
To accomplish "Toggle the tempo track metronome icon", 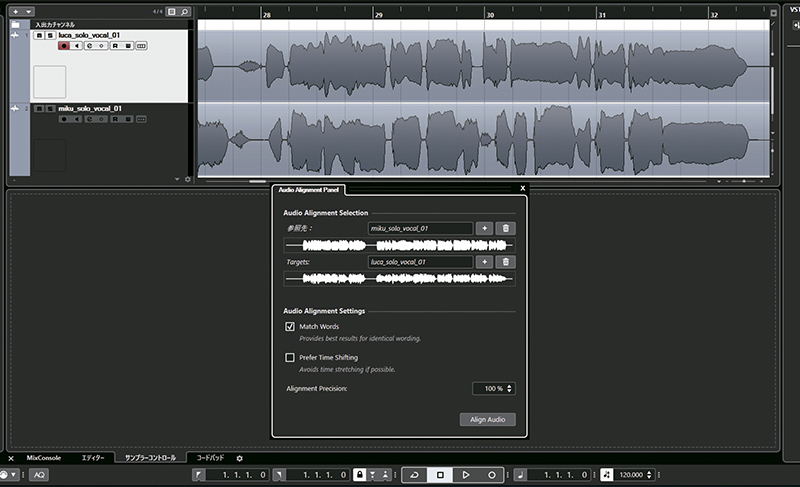I will coord(606,475).
